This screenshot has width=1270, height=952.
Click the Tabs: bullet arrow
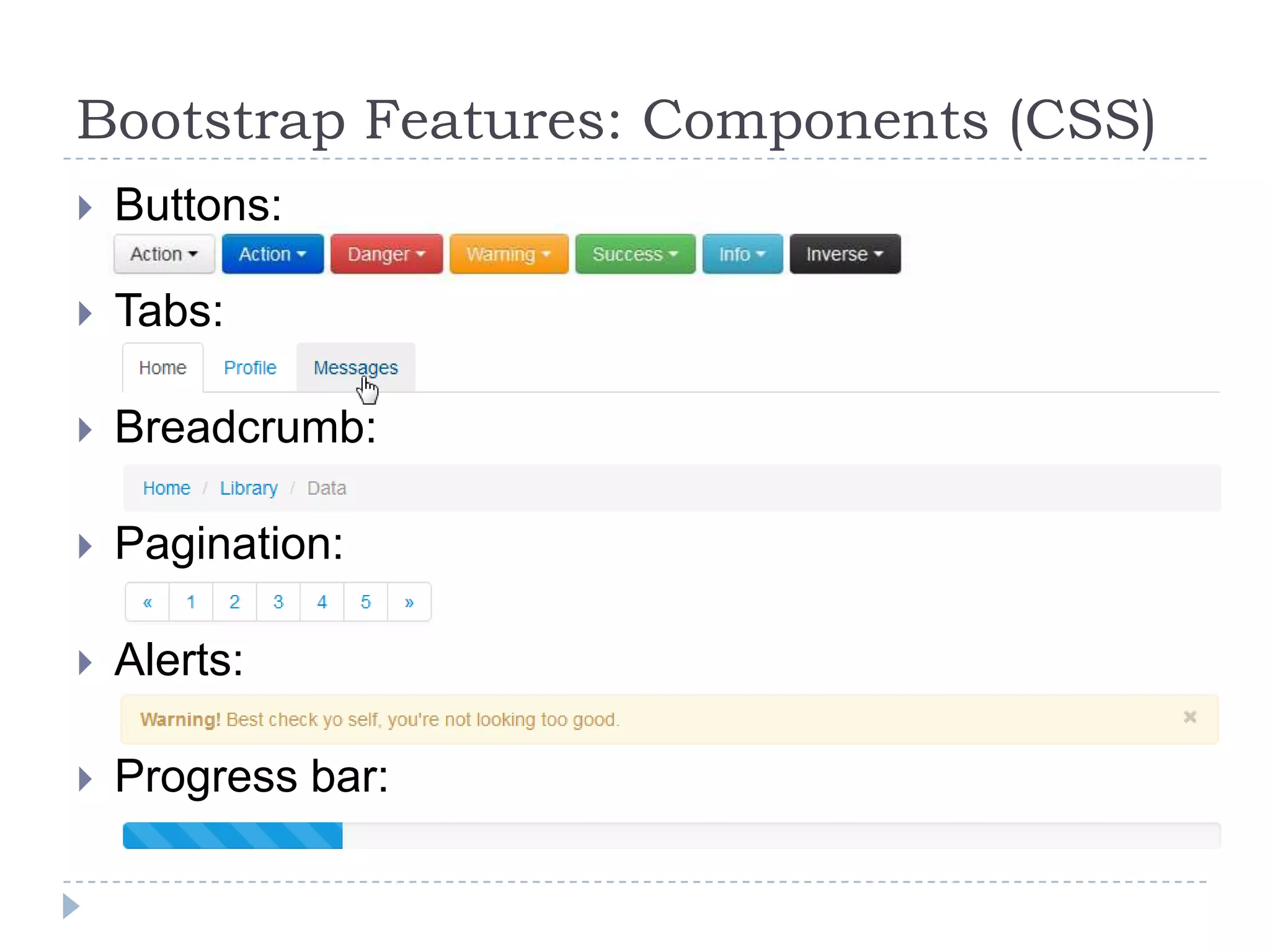(86, 314)
